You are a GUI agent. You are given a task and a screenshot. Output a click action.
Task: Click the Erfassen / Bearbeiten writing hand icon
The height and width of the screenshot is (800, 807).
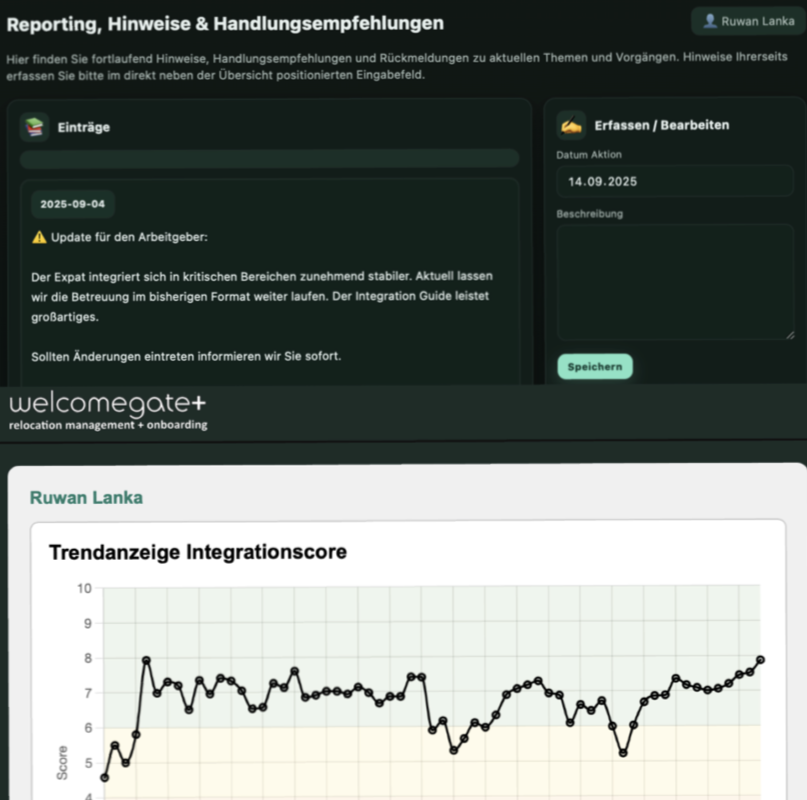click(571, 125)
